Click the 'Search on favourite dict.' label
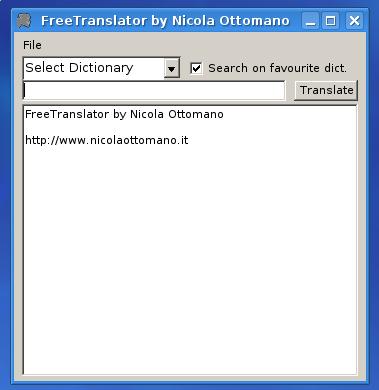The width and height of the screenshot is (379, 390). click(x=277, y=68)
